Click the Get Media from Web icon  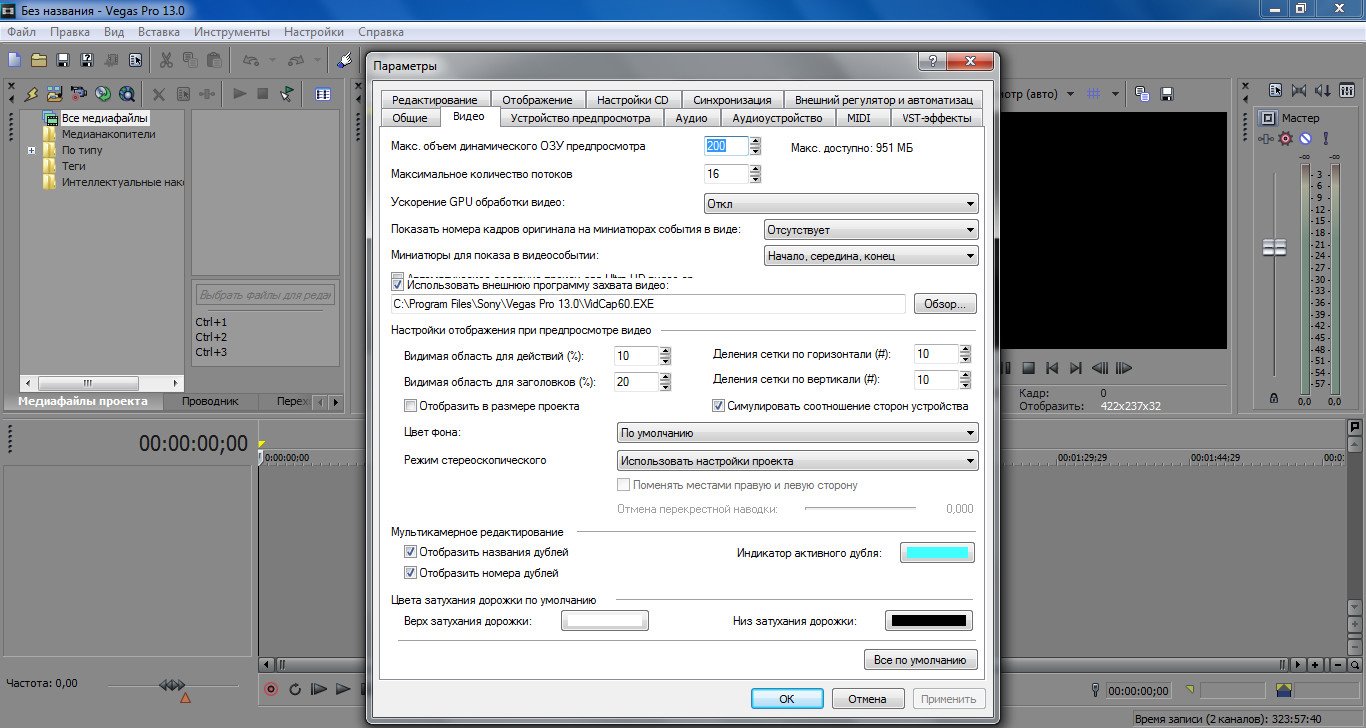click(127, 94)
